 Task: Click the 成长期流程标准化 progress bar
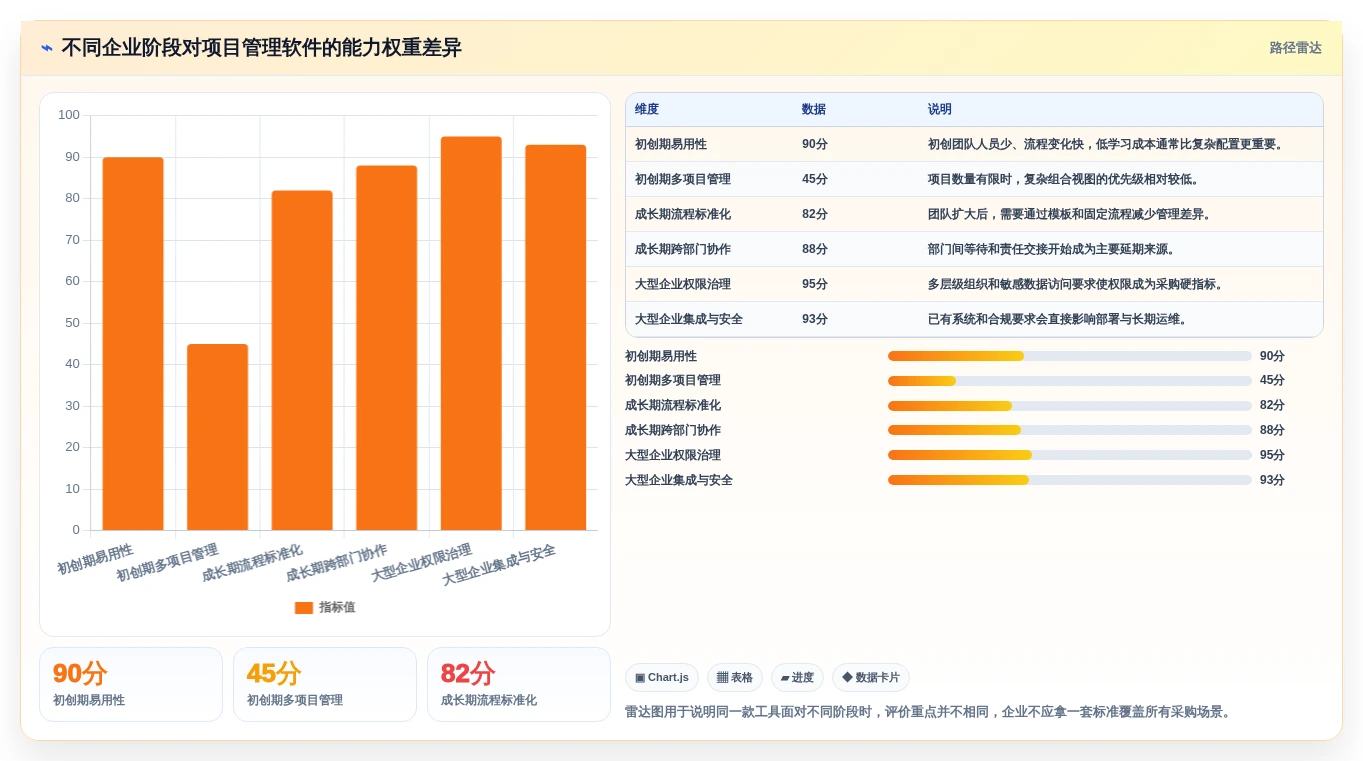[1070, 406]
